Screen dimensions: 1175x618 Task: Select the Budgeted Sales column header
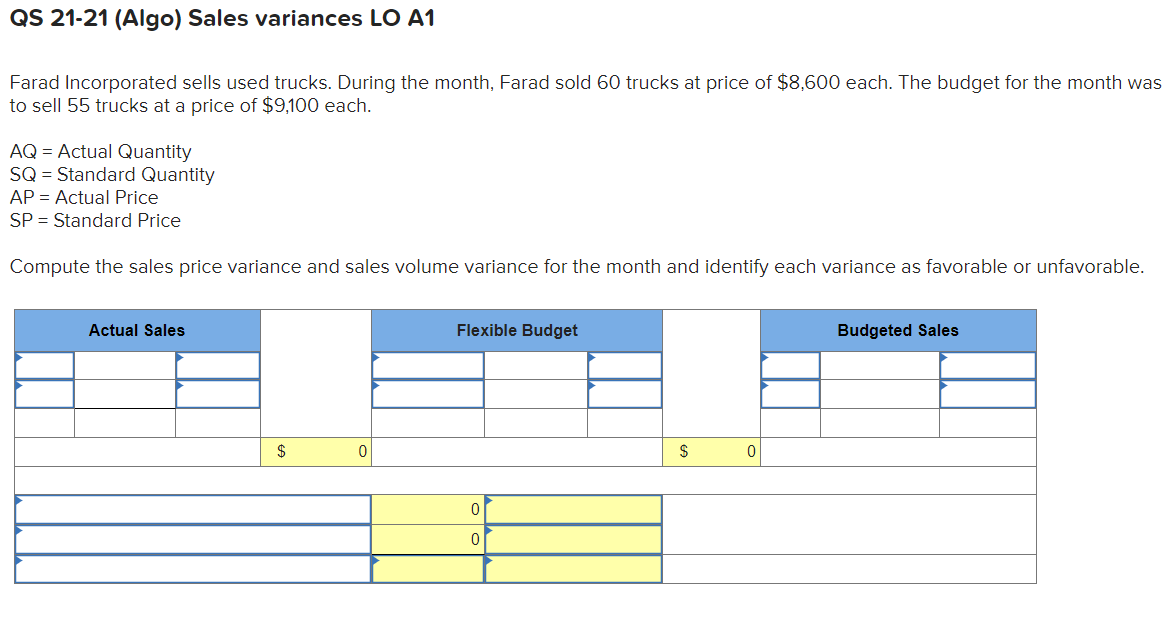[x=897, y=330]
